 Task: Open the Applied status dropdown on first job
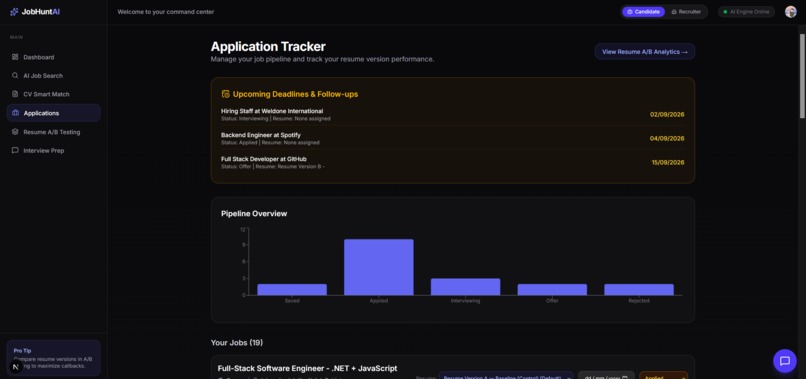(663, 376)
